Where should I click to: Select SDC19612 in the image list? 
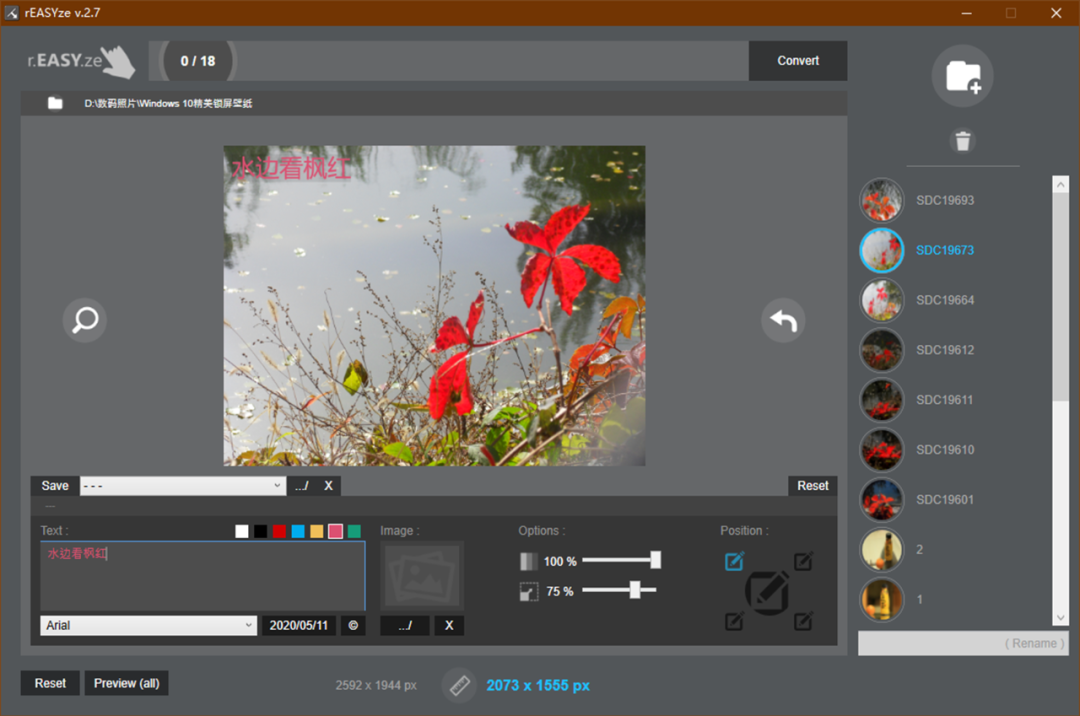(x=944, y=350)
